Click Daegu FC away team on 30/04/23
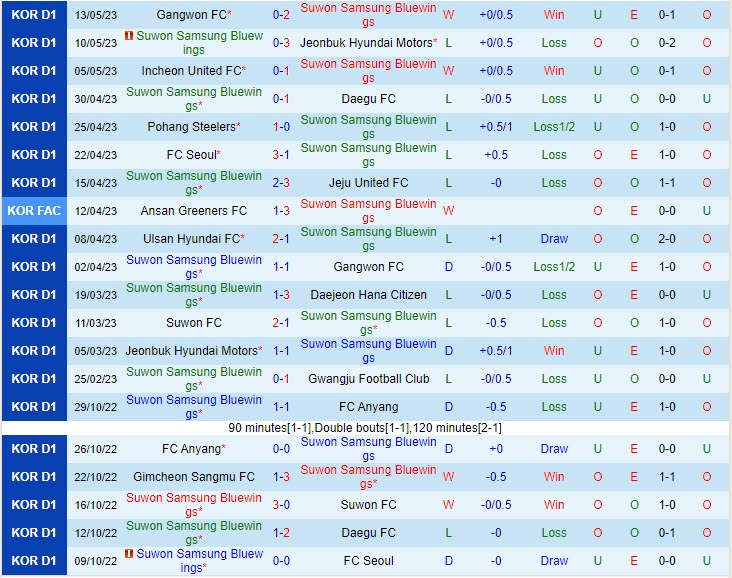 pyautogui.click(x=368, y=99)
